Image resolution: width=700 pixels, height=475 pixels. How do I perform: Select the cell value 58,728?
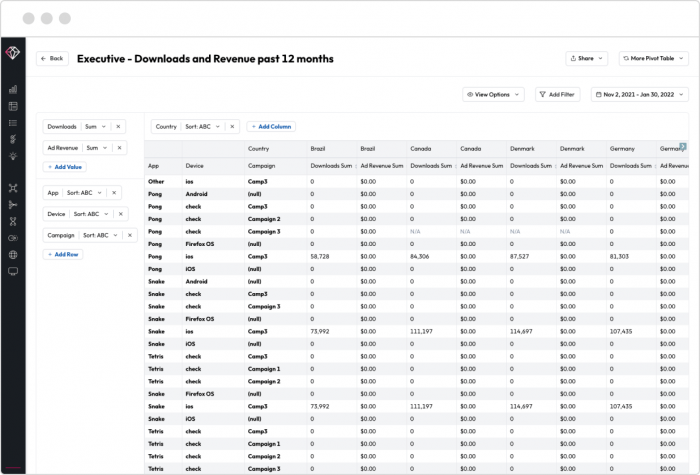(320, 257)
